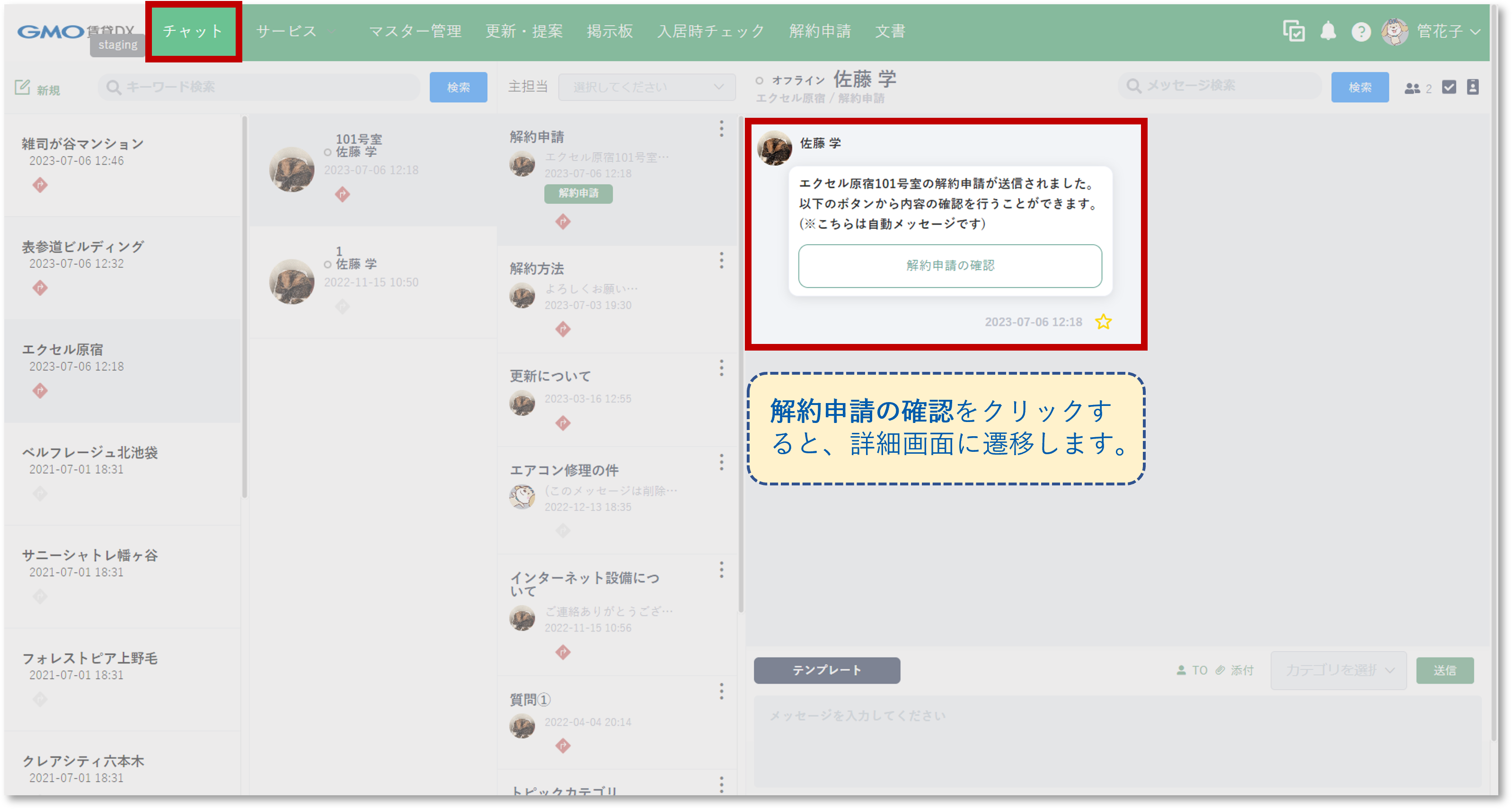Star the automated message from 佐藤 学

pyautogui.click(x=1104, y=322)
